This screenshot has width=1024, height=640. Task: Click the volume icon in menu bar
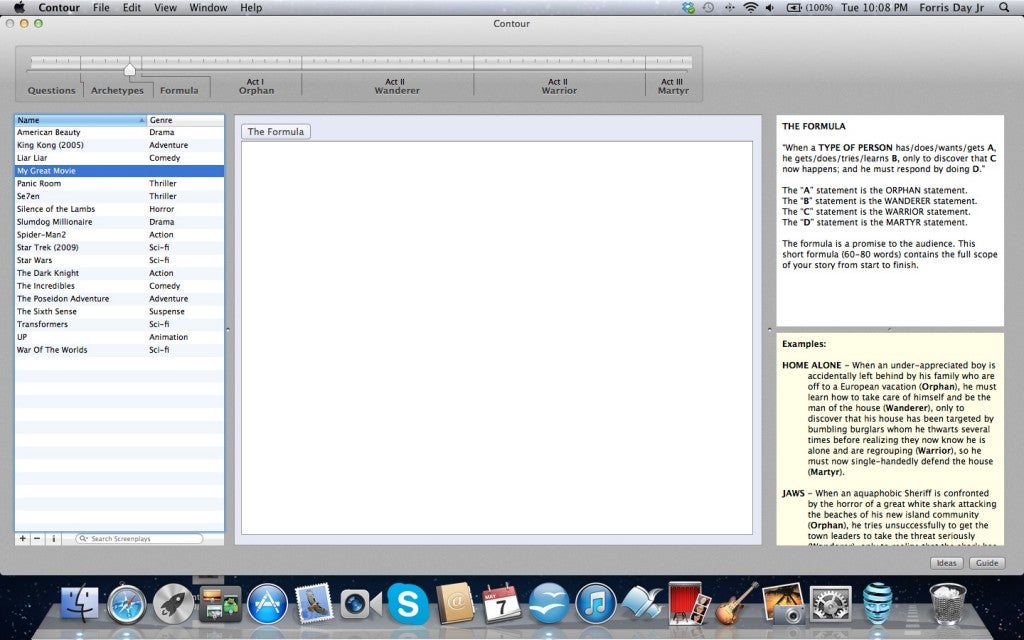[x=770, y=8]
